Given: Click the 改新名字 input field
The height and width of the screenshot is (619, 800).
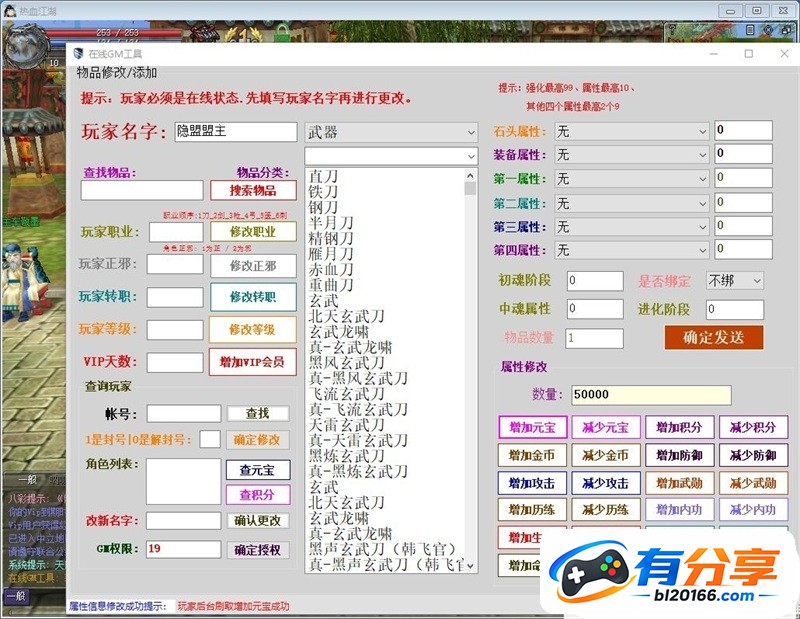Looking at the screenshot, I should tap(184, 521).
